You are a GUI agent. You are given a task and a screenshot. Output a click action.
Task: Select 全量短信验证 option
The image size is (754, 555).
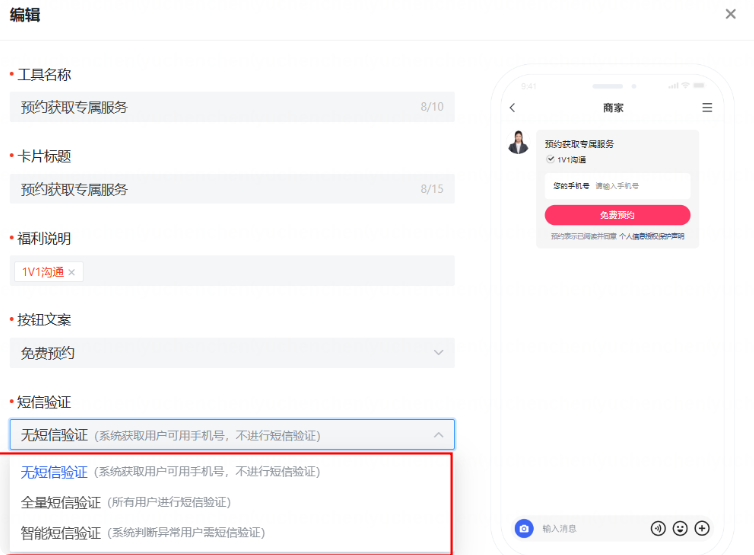pyautogui.click(x=231, y=503)
